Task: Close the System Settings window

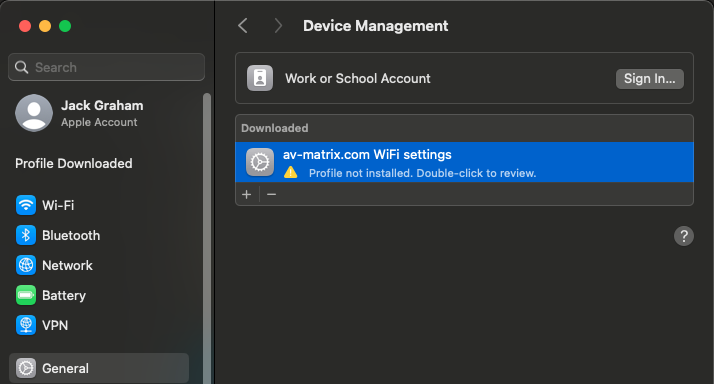Action: pyautogui.click(x=25, y=26)
